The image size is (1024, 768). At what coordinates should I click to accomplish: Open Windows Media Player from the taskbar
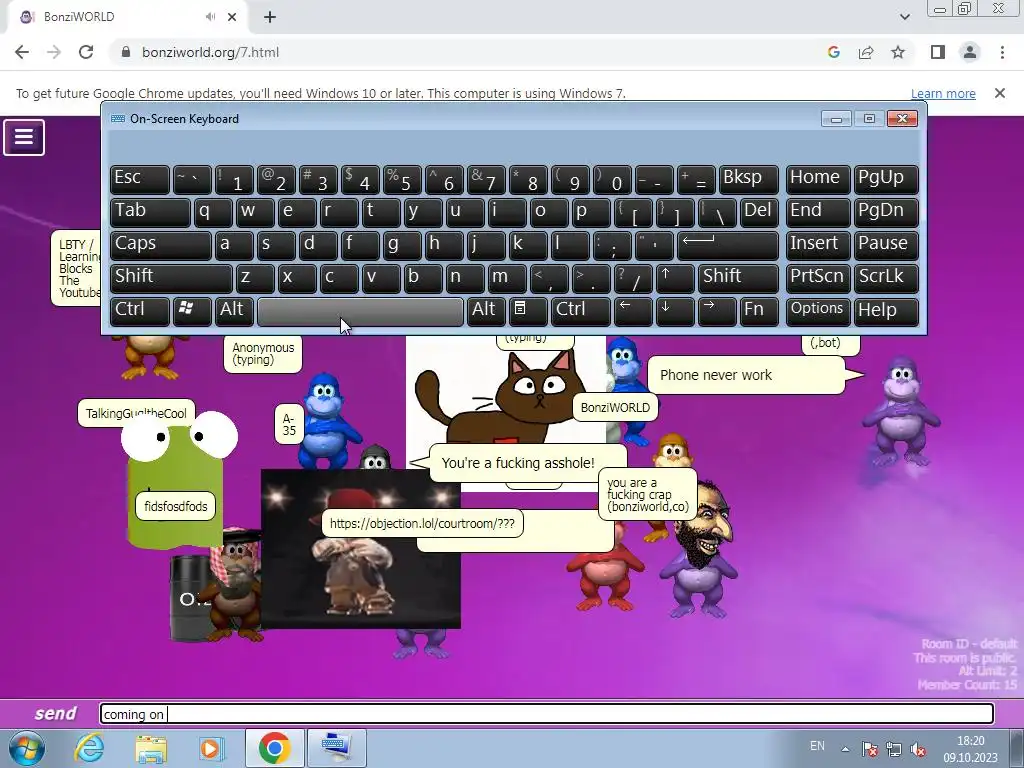coord(210,748)
